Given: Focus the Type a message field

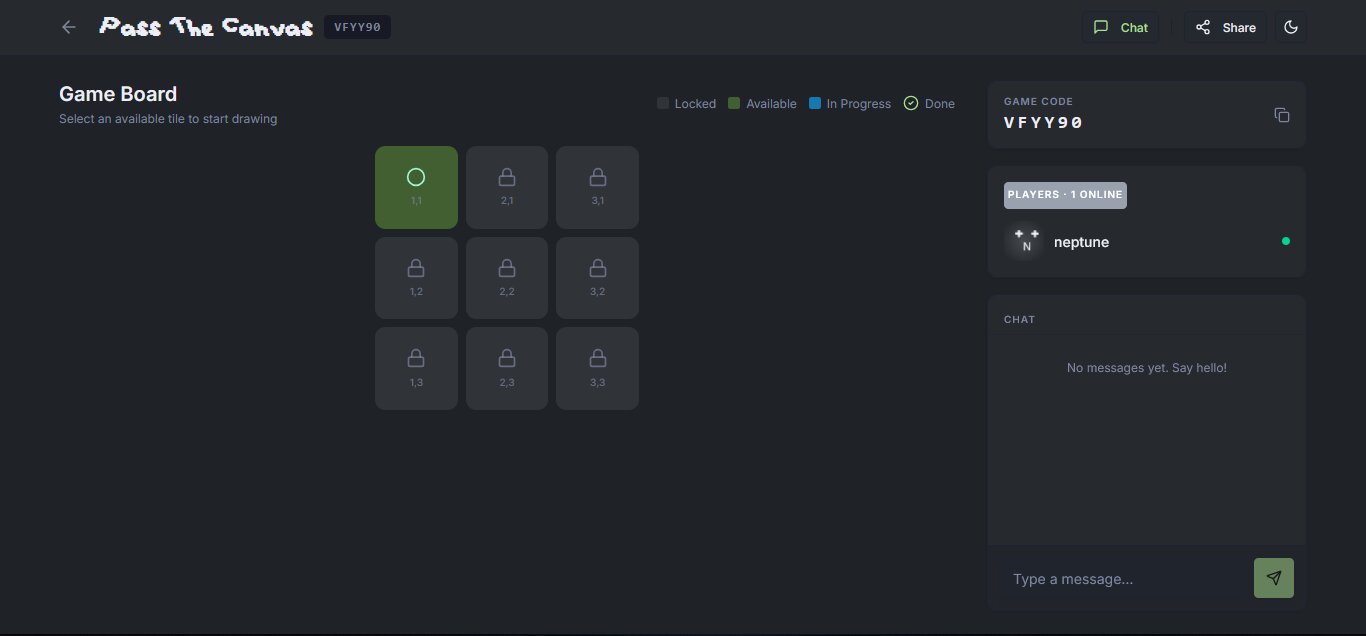Looking at the screenshot, I should point(1123,579).
